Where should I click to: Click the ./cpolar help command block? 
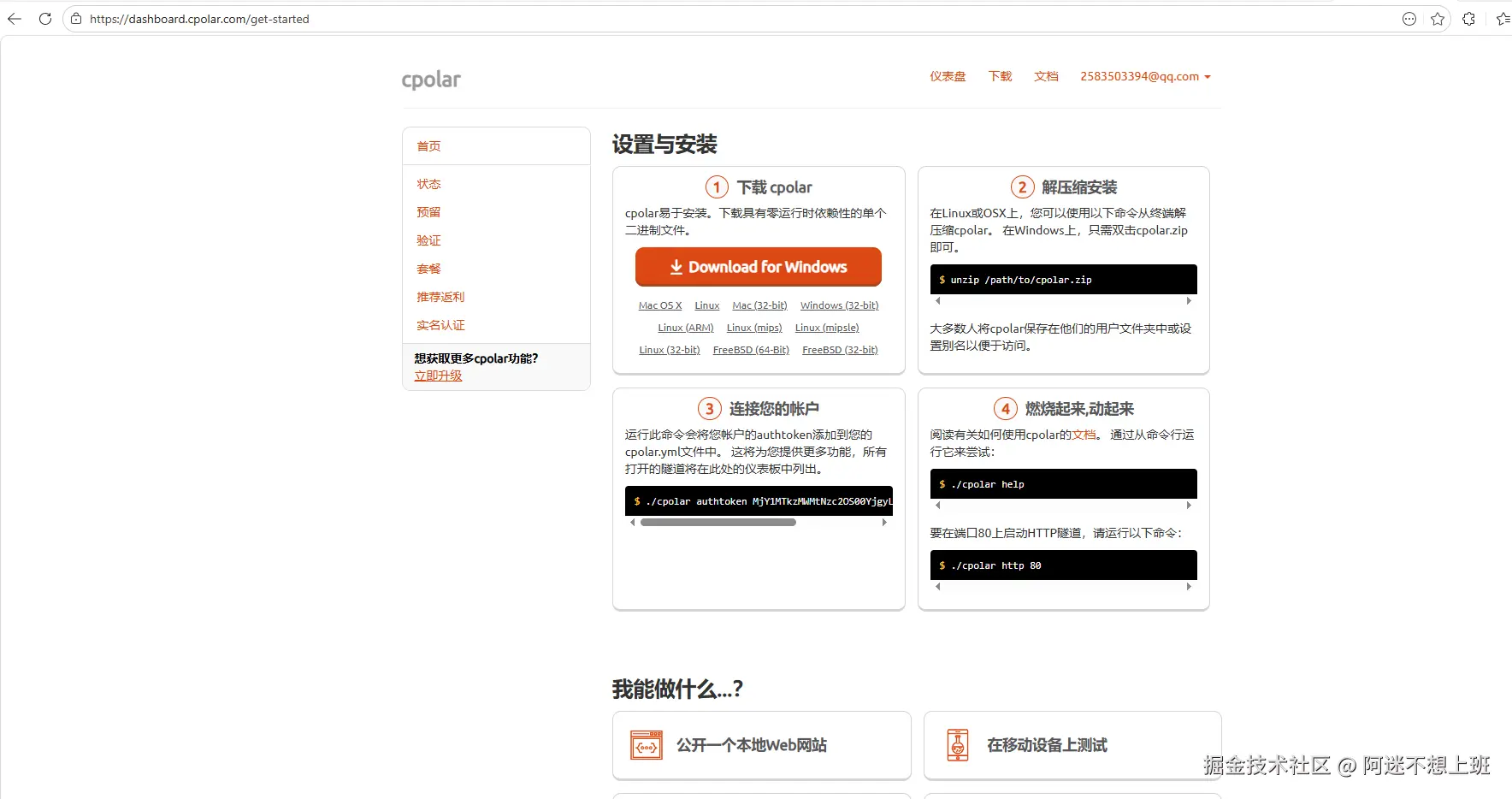pos(1063,484)
